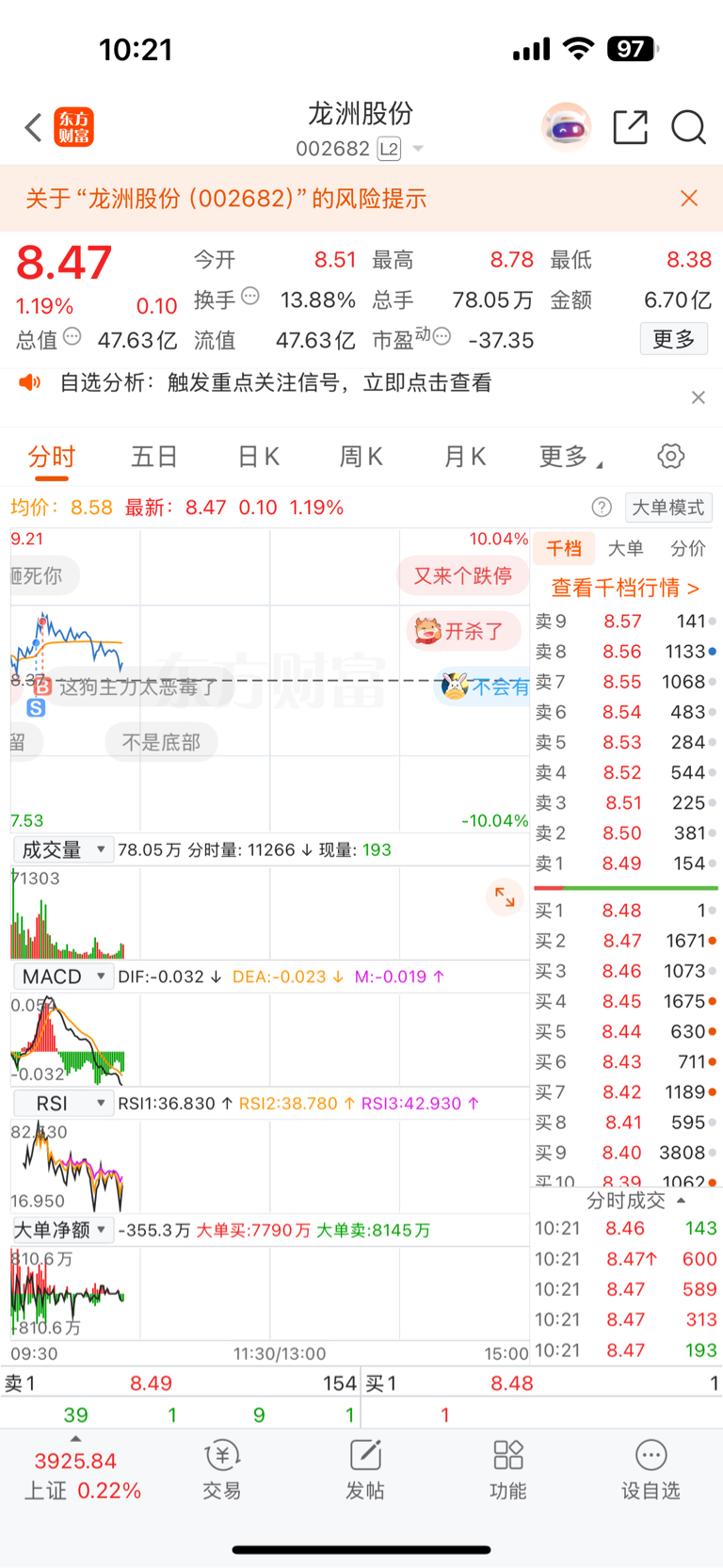Tap the 8.46 trade with 143 volume
This screenshot has width=723, height=1568.
(x=626, y=1228)
